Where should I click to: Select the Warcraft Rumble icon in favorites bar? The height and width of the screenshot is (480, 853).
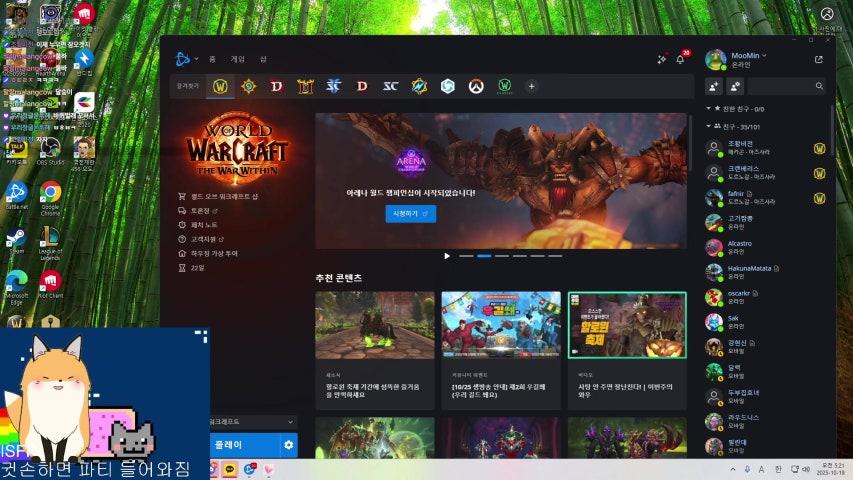click(x=419, y=87)
